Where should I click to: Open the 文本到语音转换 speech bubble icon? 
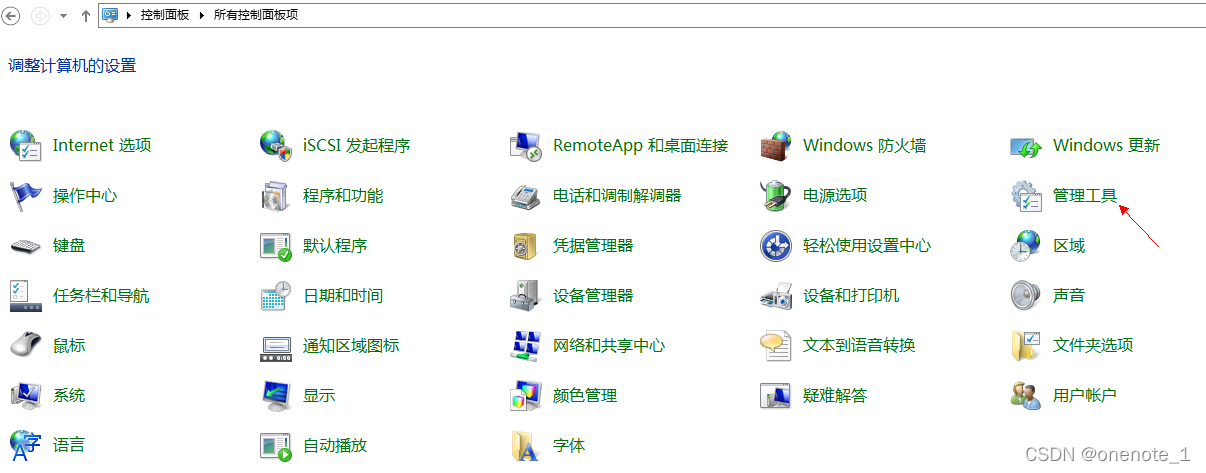[776, 345]
